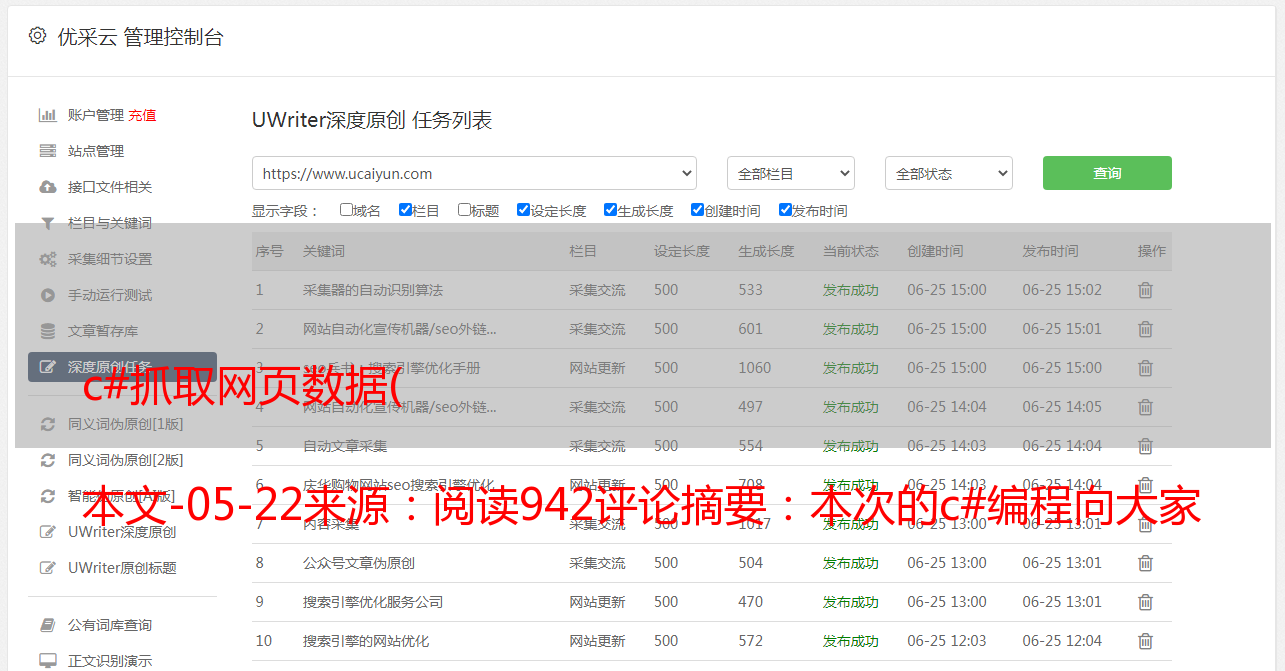Click keyword 搜索引擎优化服务公司

373,602
